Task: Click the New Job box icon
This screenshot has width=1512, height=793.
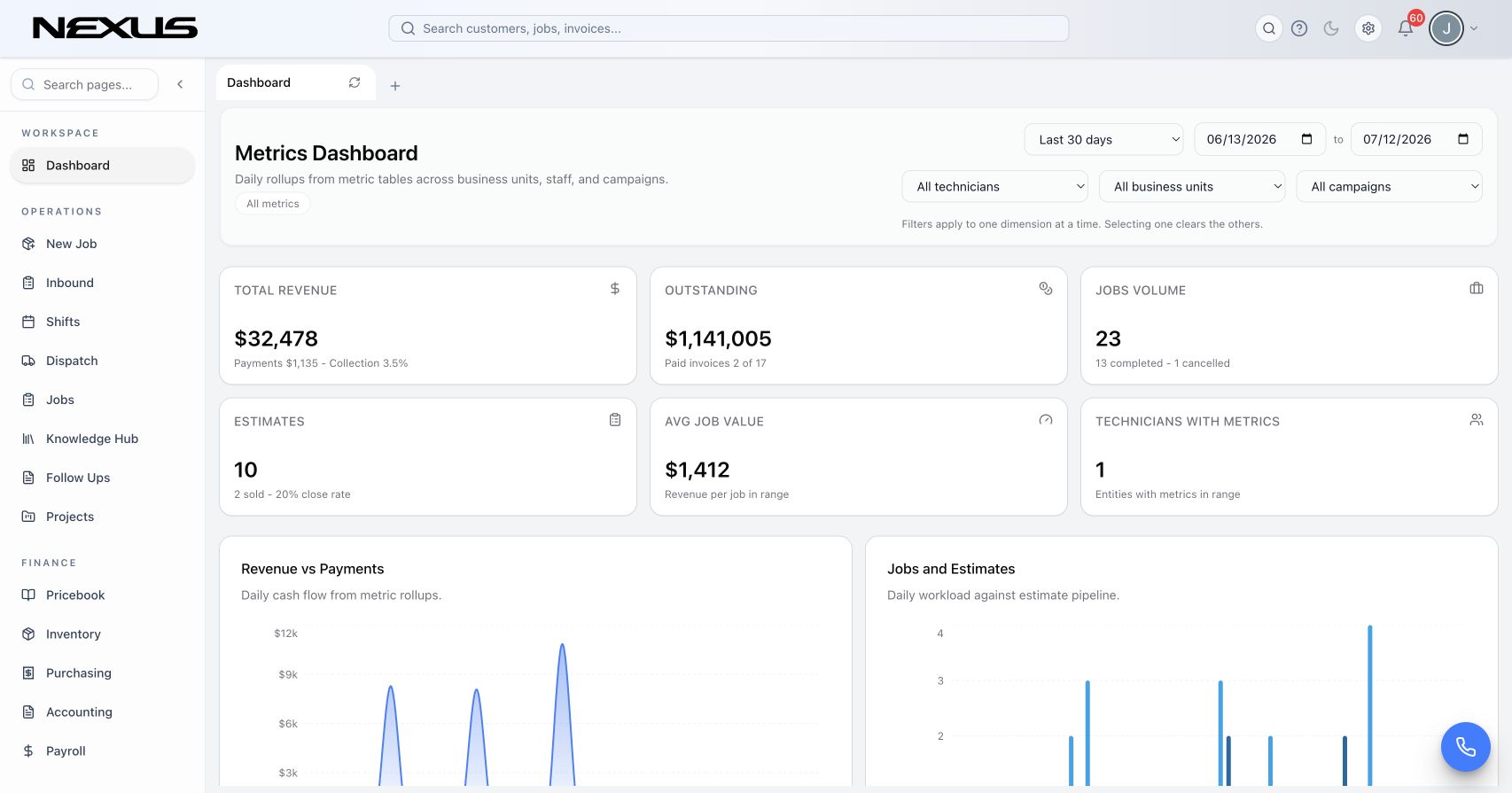Action: pos(28,244)
